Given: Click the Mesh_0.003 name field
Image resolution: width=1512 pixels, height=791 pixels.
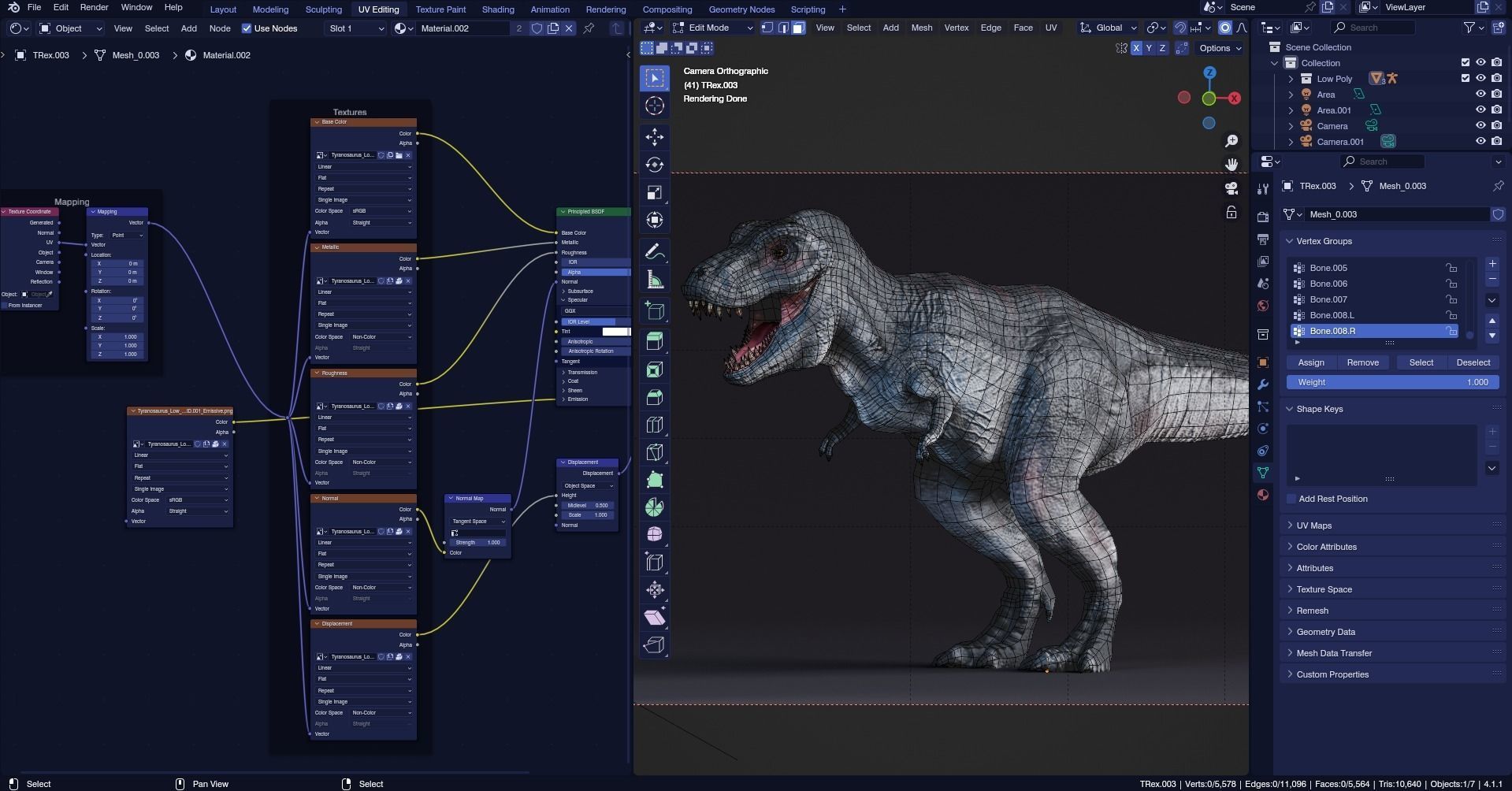Looking at the screenshot, I should (1398, 214).
